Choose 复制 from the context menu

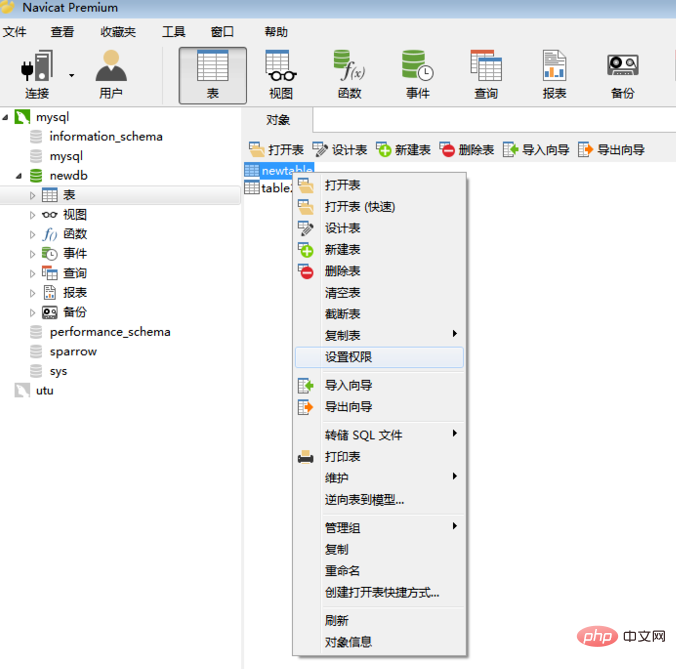click(379, 549)
